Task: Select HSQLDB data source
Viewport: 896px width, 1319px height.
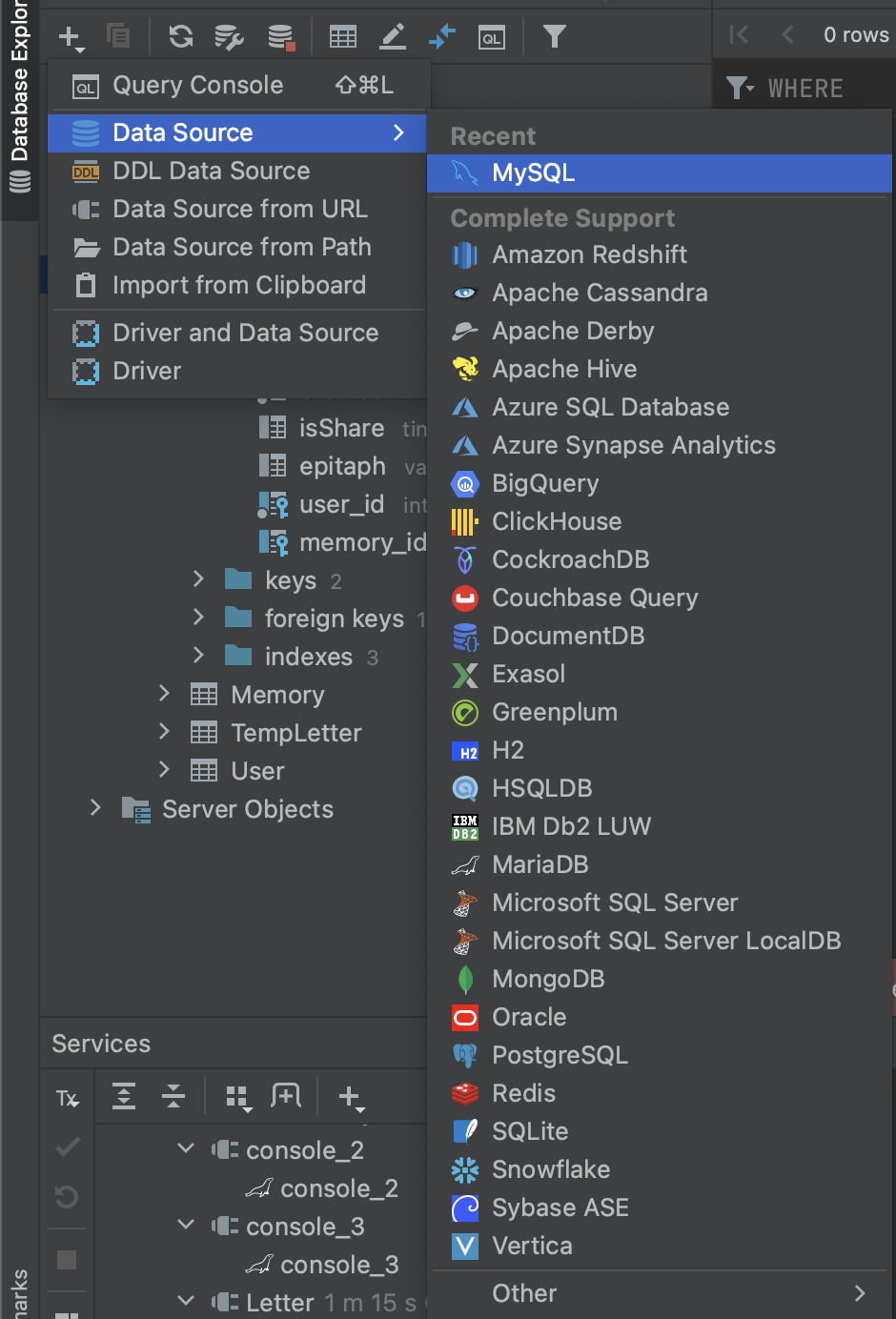Action: [x=660, y=788]
